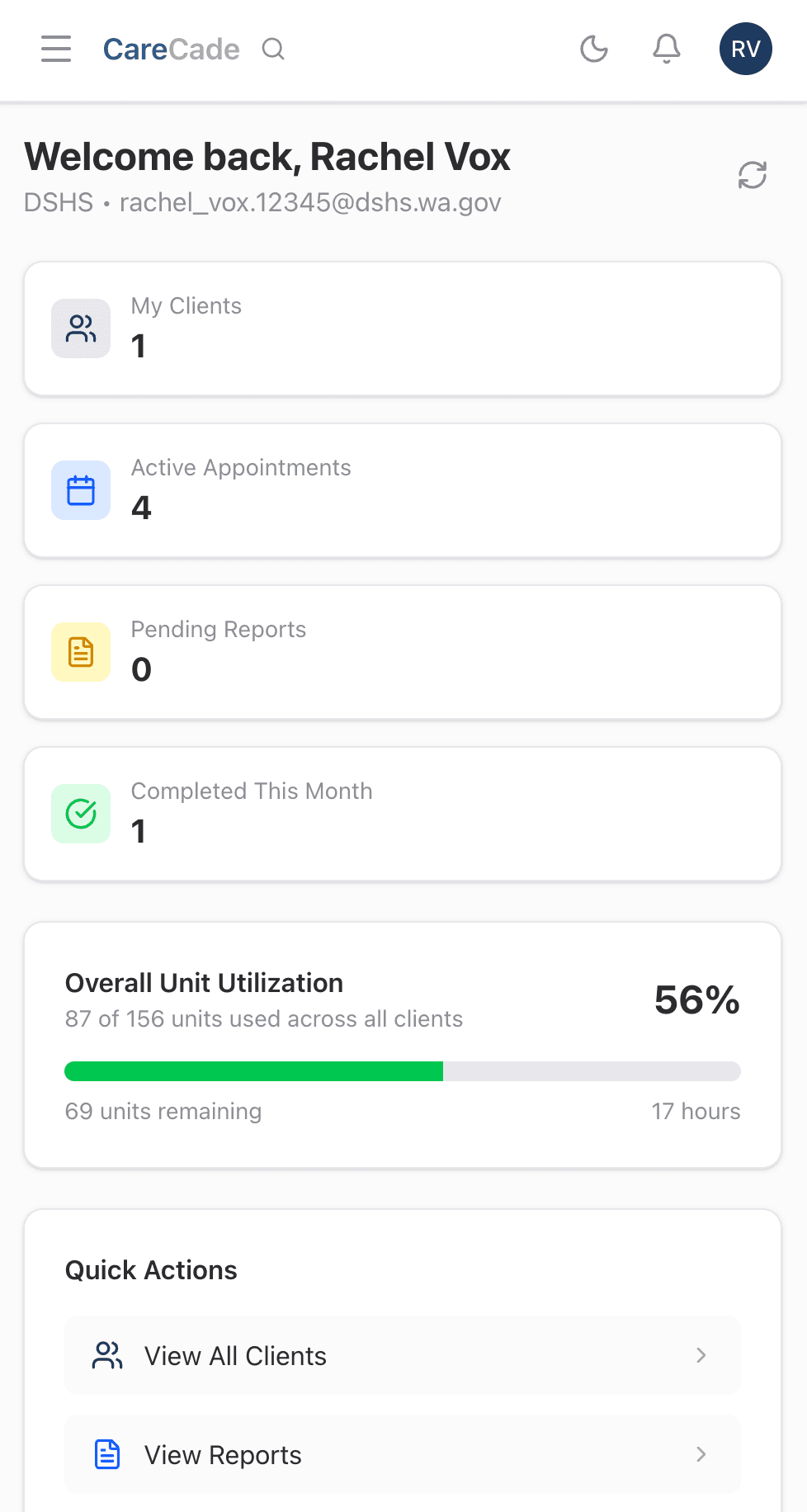Refresh the dashboard with the sync icon

(x=752, y=175)
